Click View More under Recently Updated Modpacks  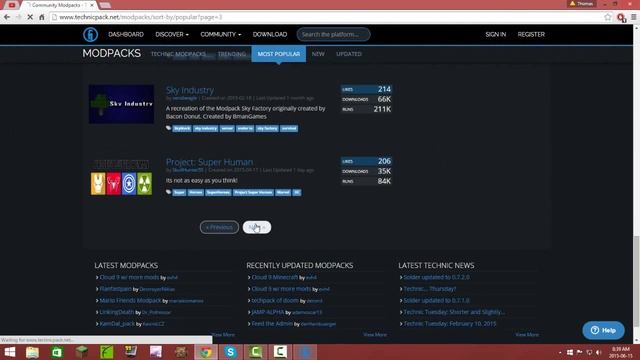click(375, 334)
